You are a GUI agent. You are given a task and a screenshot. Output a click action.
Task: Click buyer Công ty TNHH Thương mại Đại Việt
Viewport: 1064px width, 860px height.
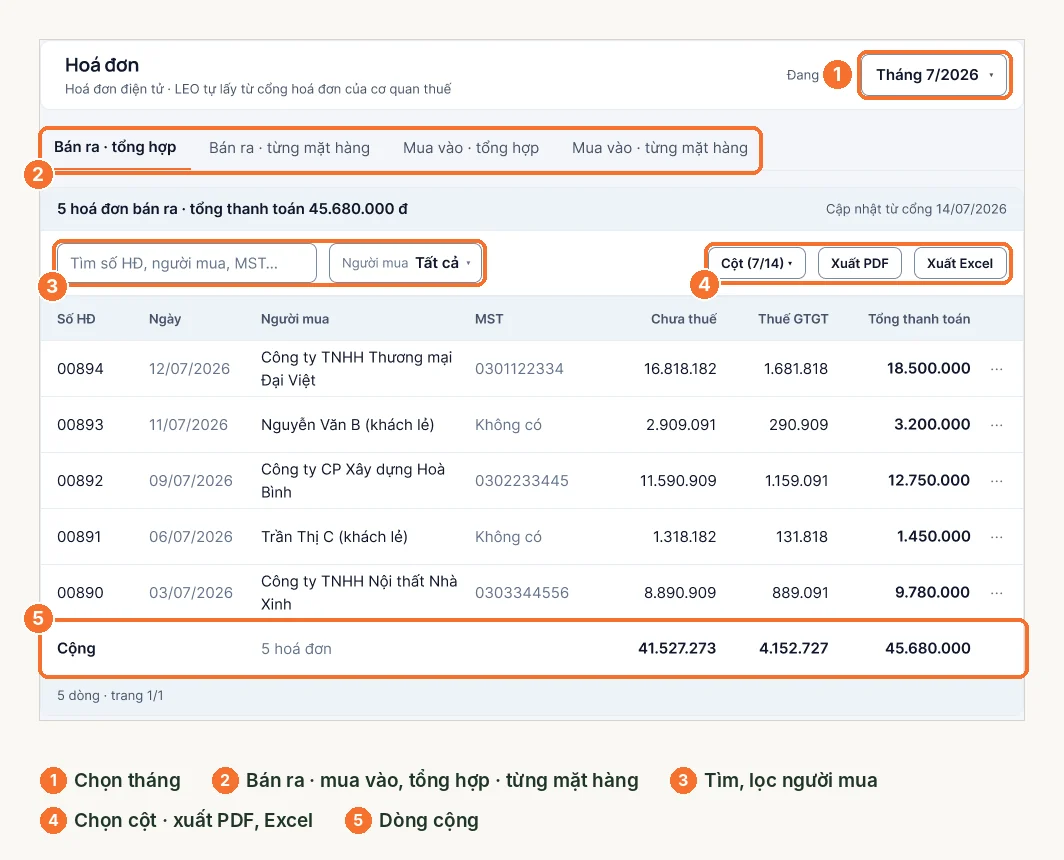(x=356, y=369)
